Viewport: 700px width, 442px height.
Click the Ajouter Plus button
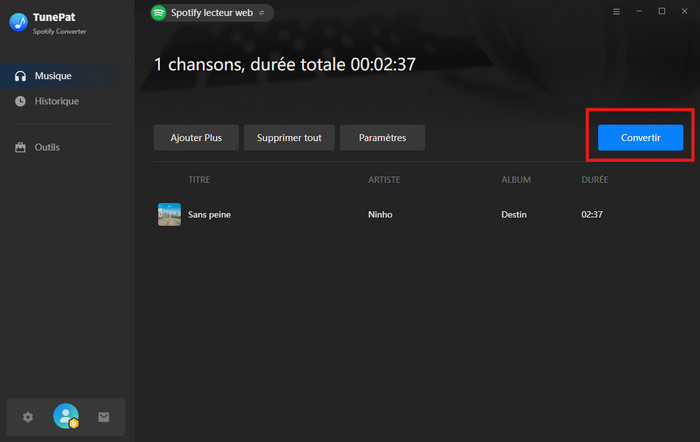[196, 138]
